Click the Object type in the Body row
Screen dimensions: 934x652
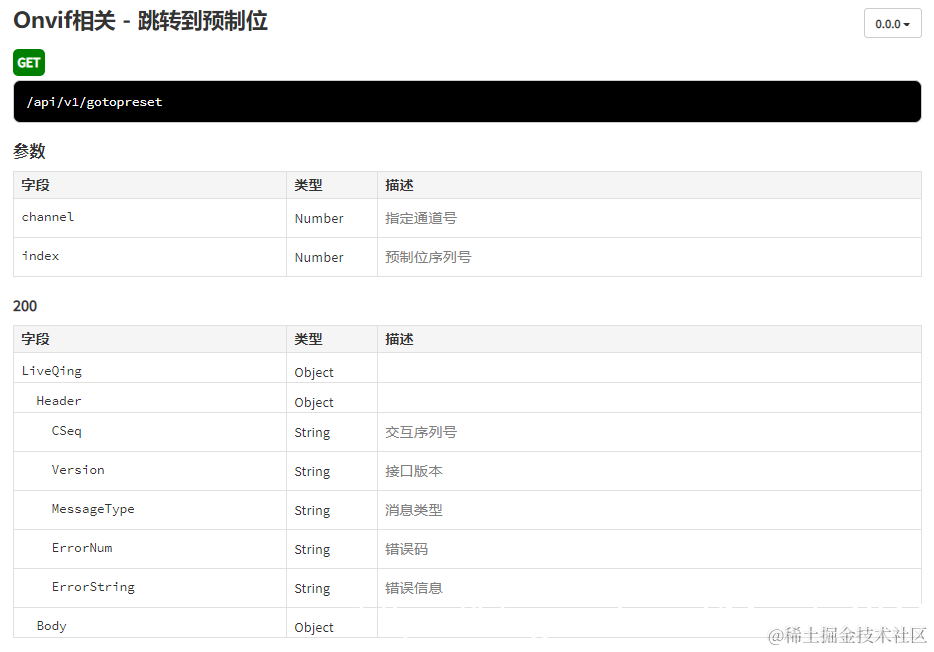pyautogui.click(x=314, y=628)
